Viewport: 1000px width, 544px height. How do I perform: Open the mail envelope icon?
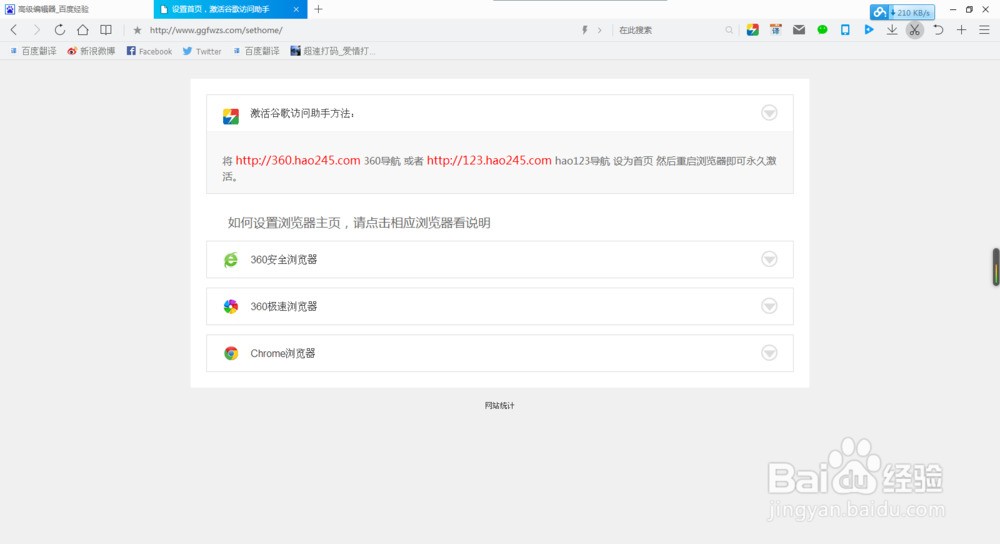798,30
